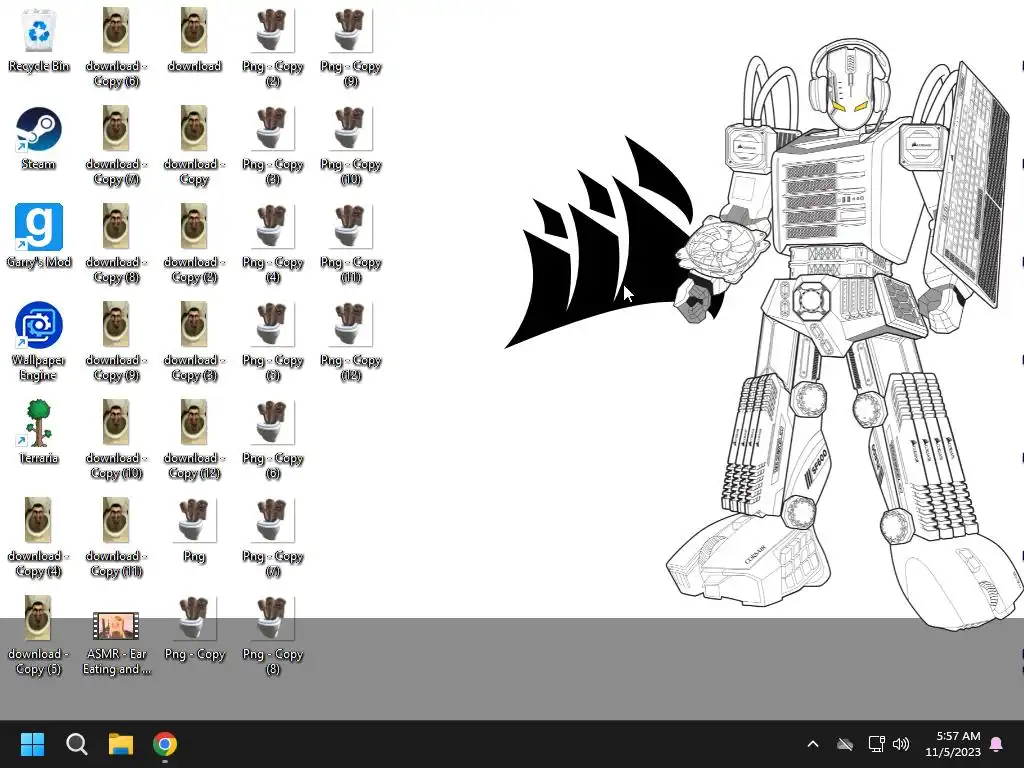The height and width of the screenshot is (768, 1024).
Task: Select the Wallpaper Engine shortcut
Action: pos(39,342)
